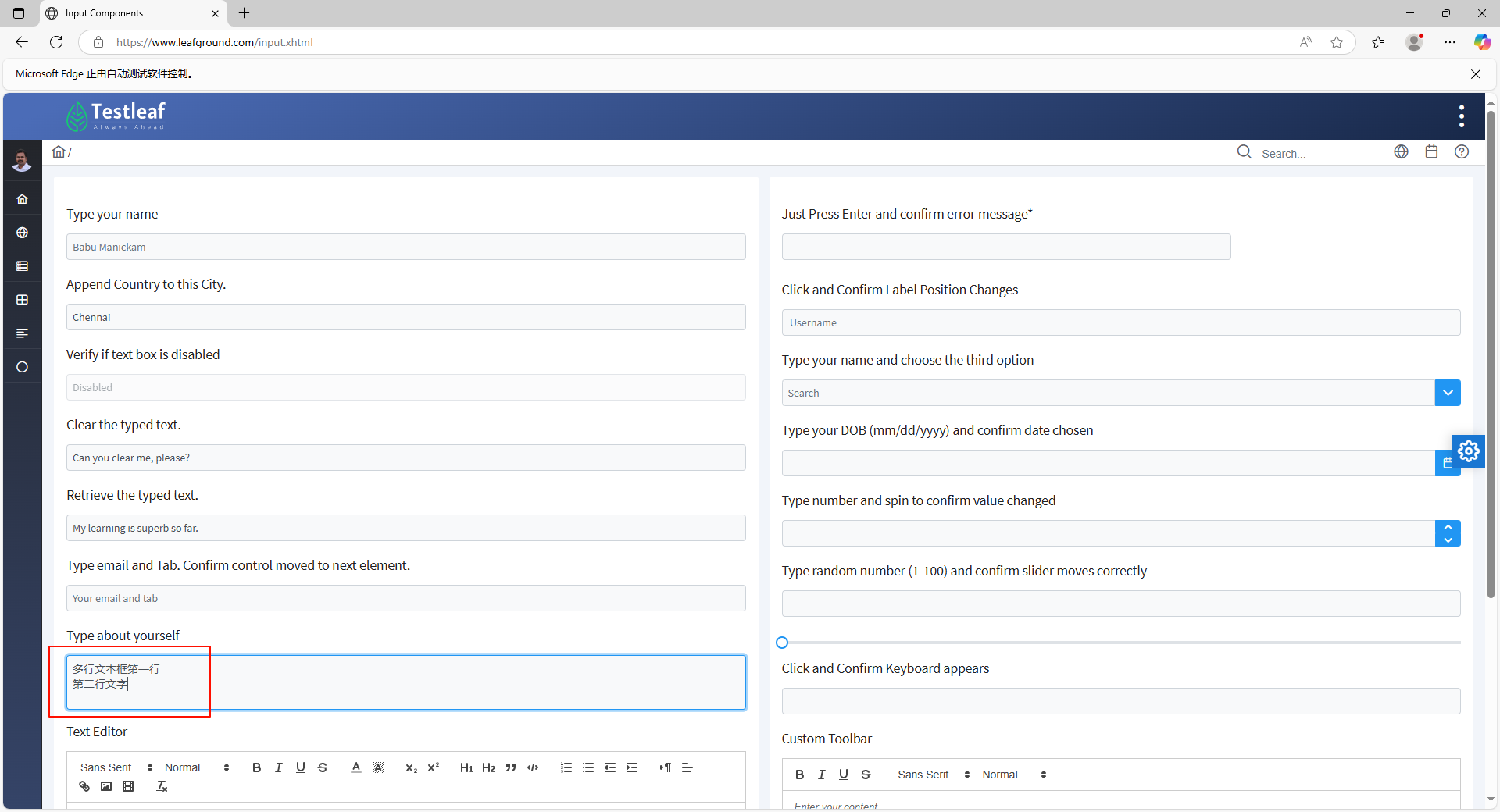Screen dimensions: 1500x812
Task: Decrease indent in the Text Editor
Action: (x=610, y=767)
